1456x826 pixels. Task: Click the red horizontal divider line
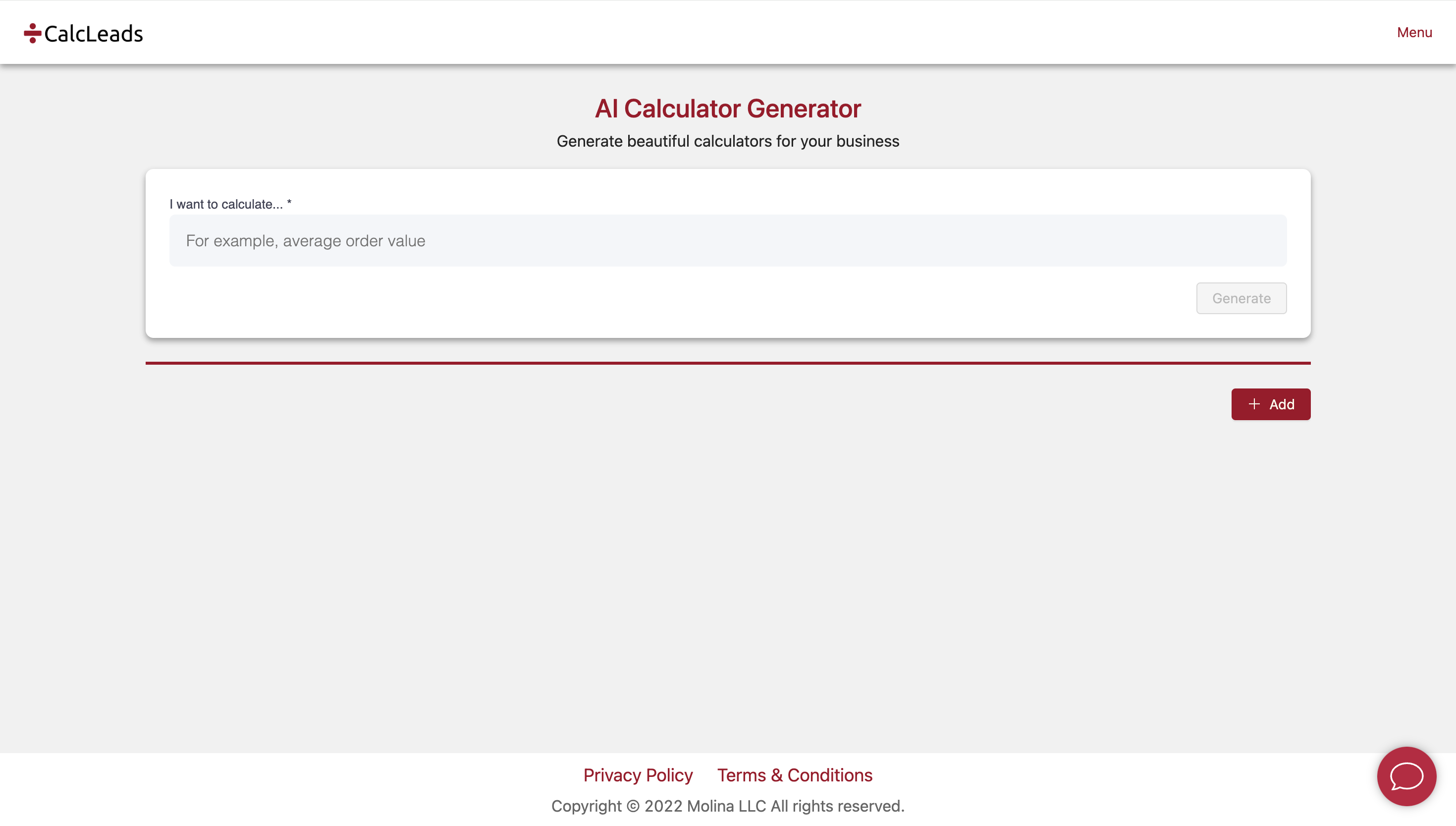[x=728, y=363]
